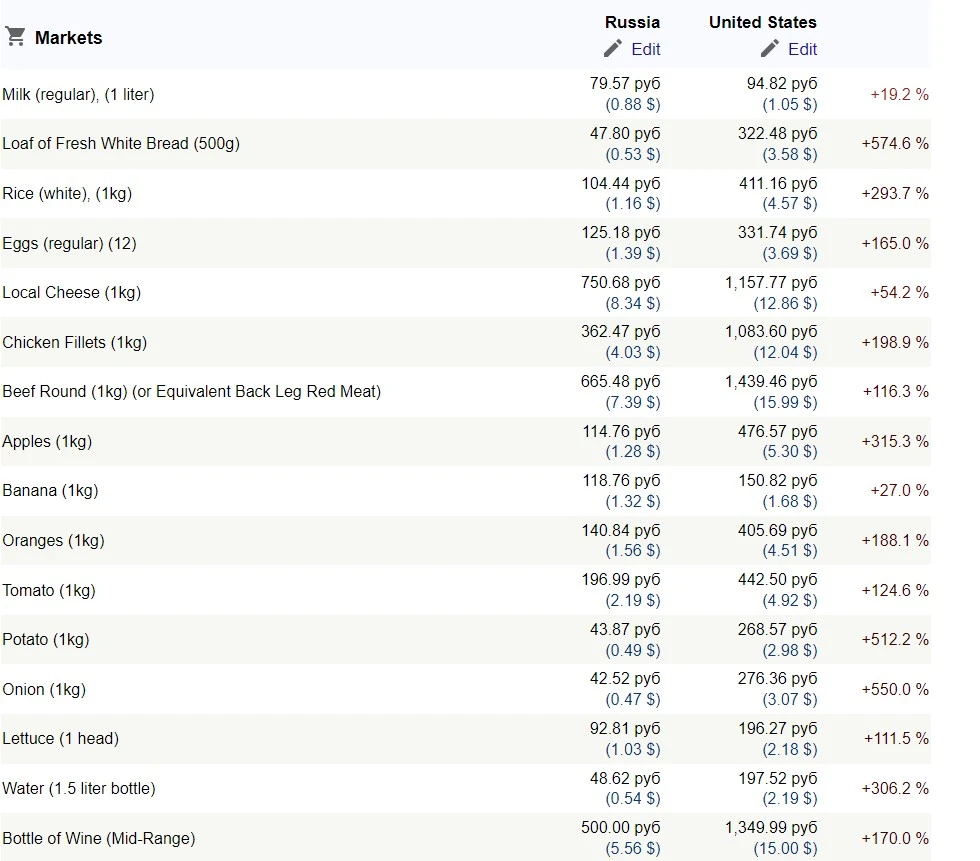Click the 405.69 руб oranges price
Screen dimensions: 980x861
(x=778, y=531)
